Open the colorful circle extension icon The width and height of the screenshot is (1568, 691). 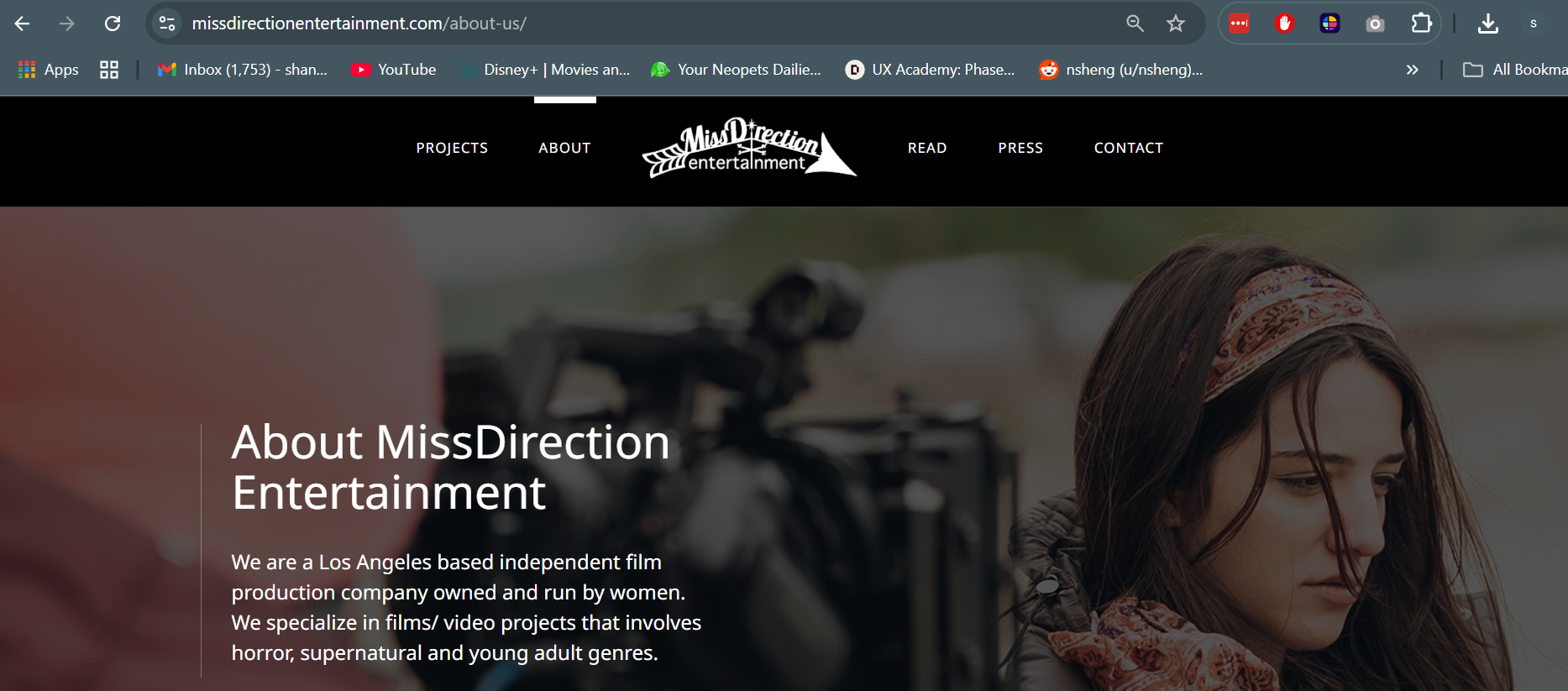pos(1329,24)
